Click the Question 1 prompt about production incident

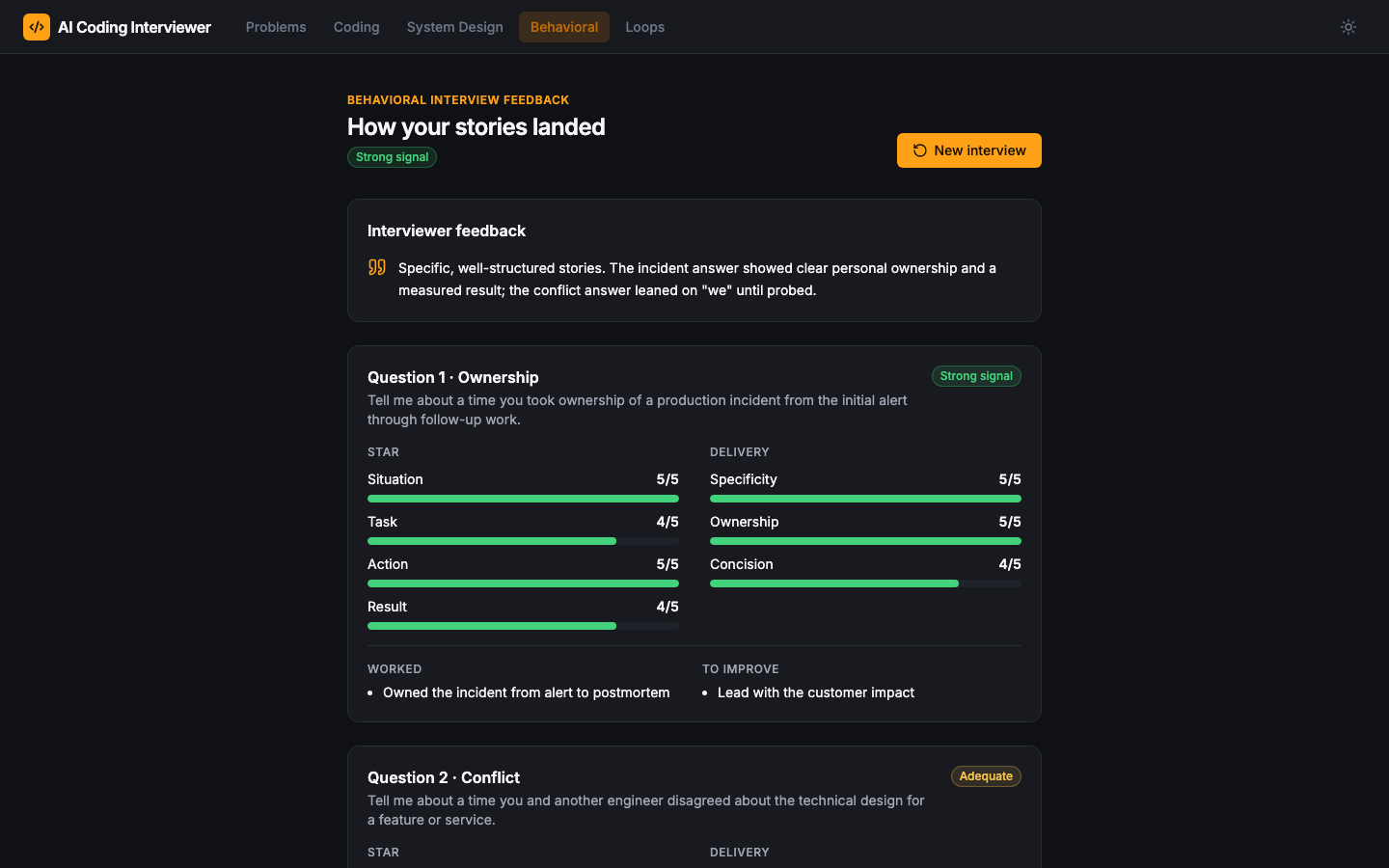[x=638, y=410]
